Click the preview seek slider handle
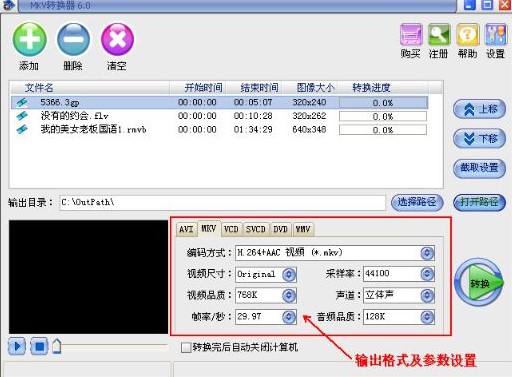Screen dimensions: 512x377 click(57, 346)
